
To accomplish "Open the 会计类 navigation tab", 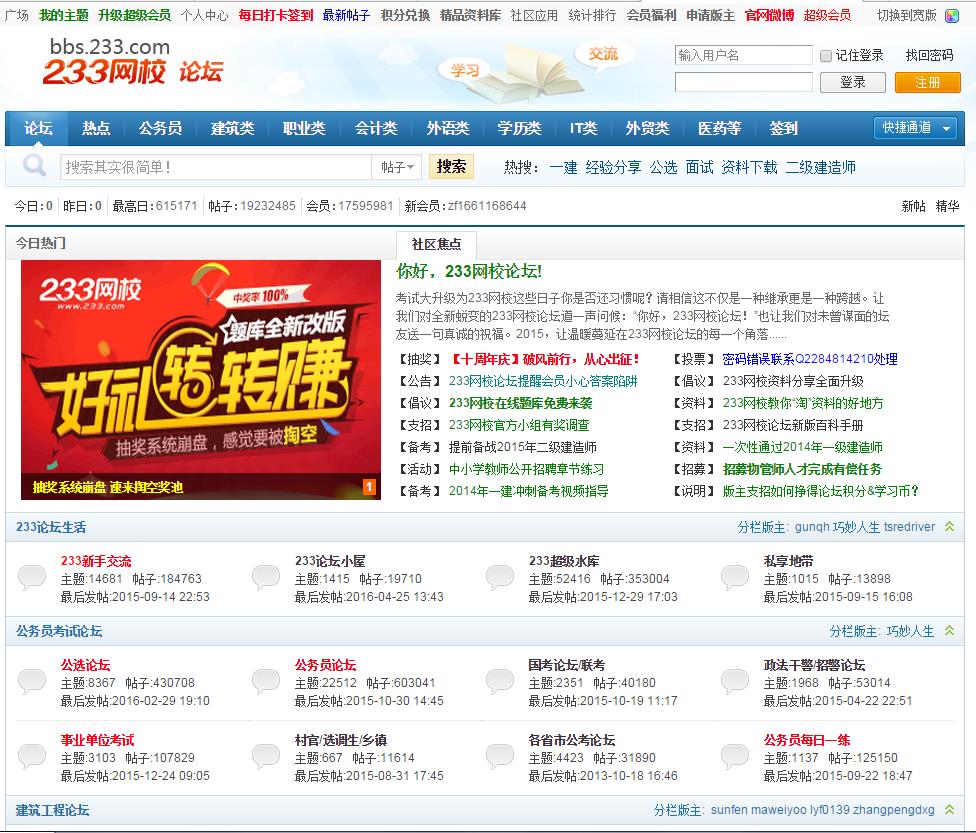I will click(x=376, y=128).
